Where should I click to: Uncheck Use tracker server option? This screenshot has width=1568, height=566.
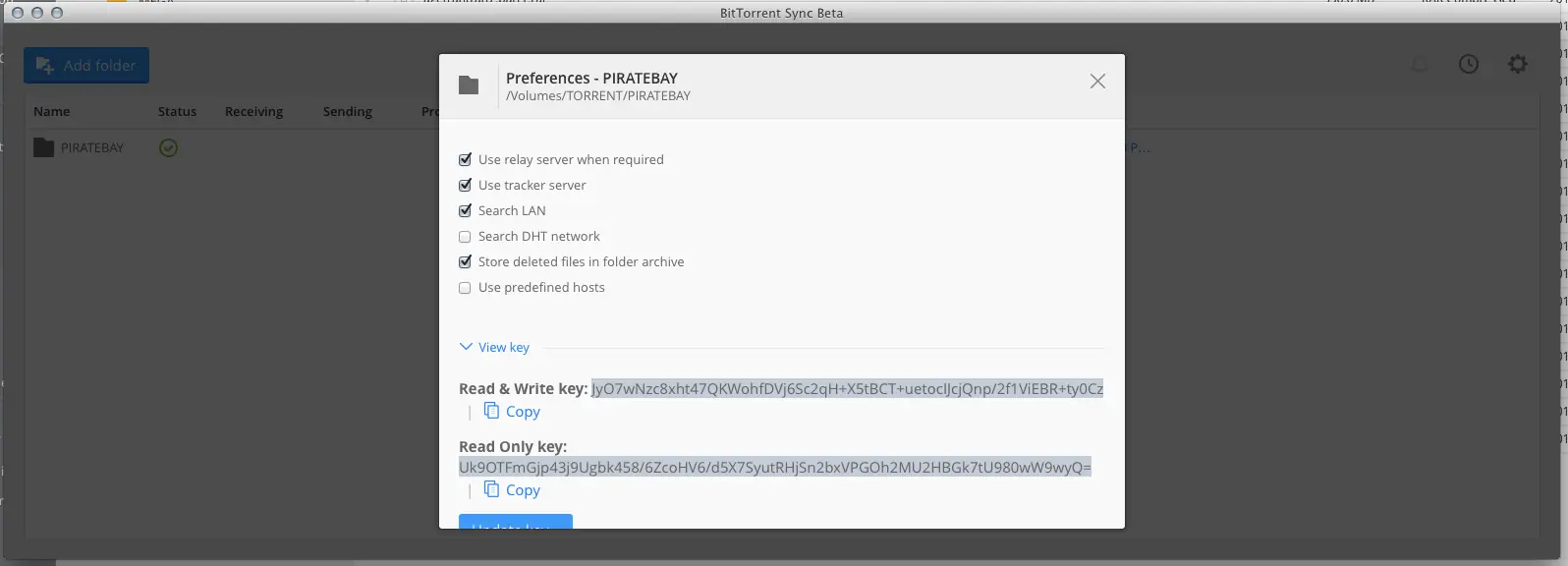tap(465, 185)
